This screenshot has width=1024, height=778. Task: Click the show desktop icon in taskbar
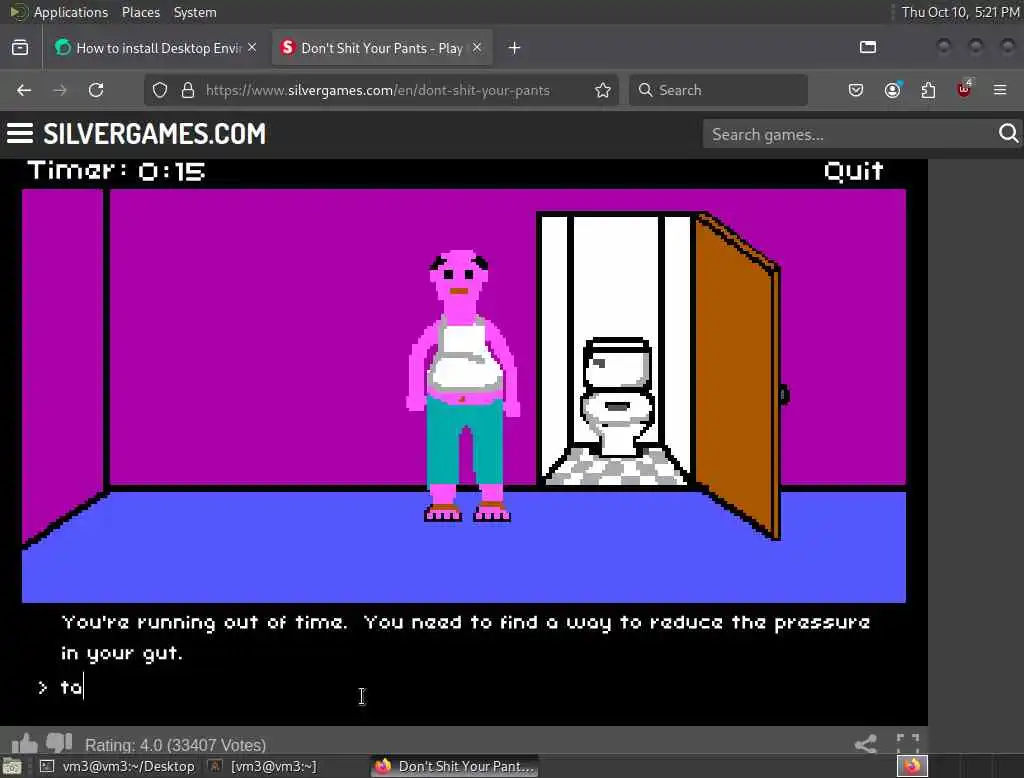coord(11,766)
